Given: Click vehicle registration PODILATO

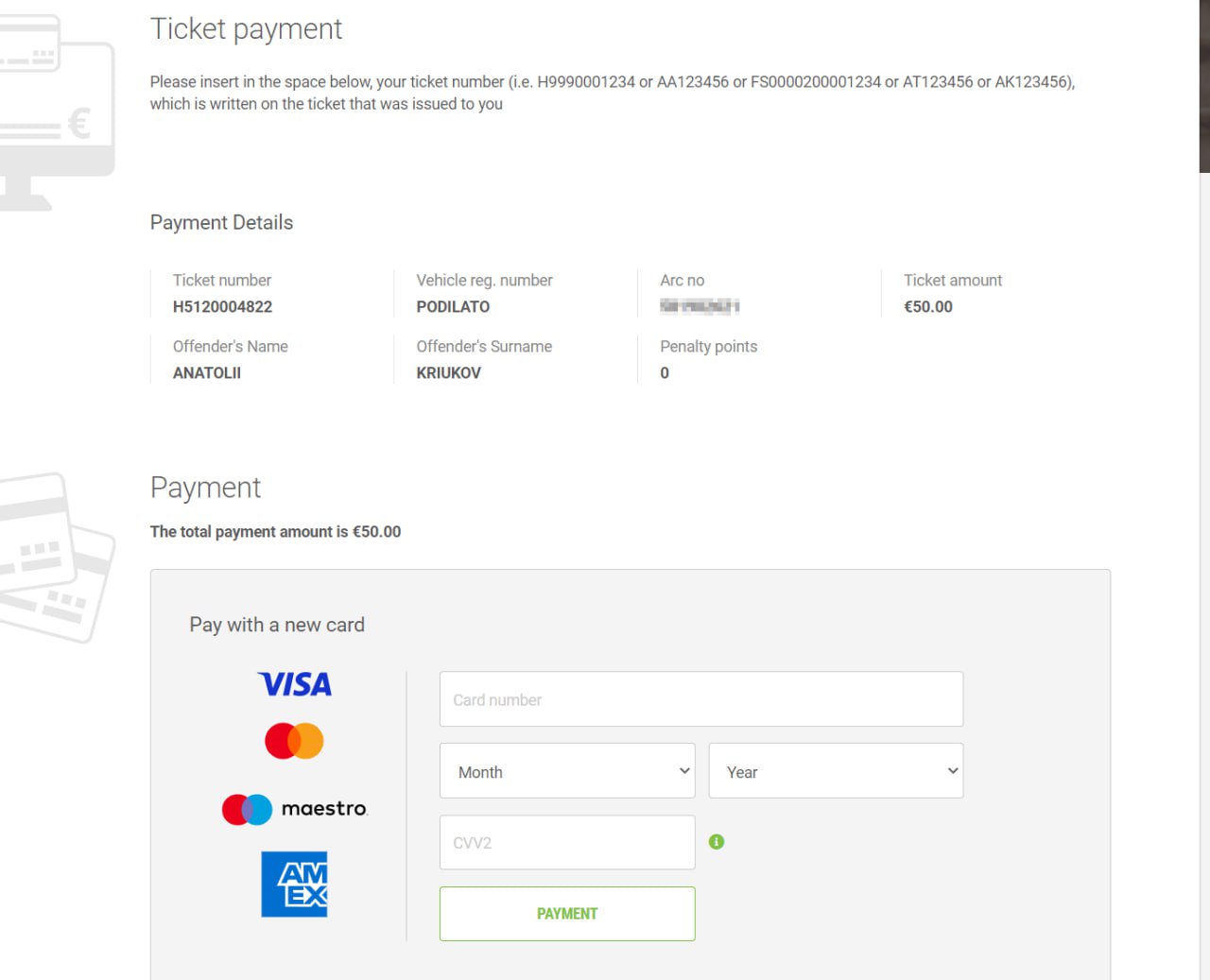Looking at the screenshot, I should 453,307.
